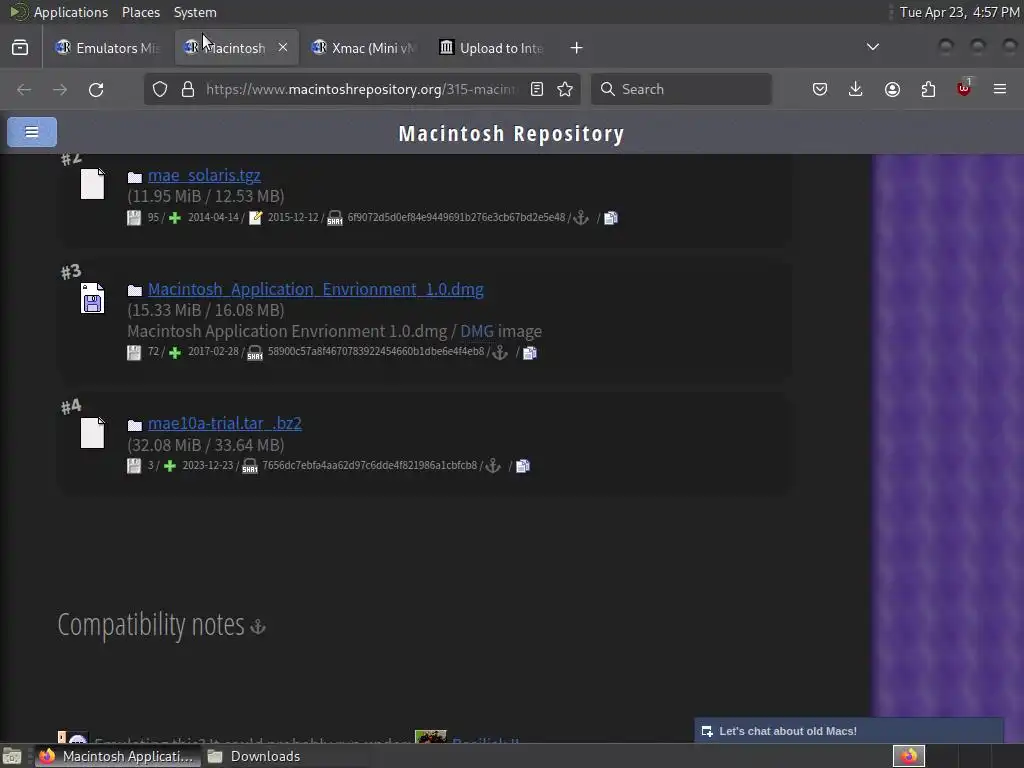The width and height of the screenshot is (1024, 768).
Task: Click download count floppy icon showing 72
Action: (134, 353)
